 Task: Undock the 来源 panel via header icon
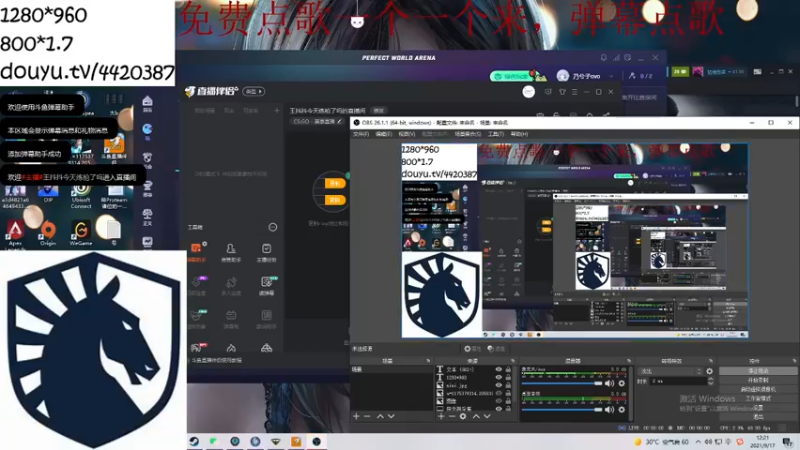click(513, 361)
